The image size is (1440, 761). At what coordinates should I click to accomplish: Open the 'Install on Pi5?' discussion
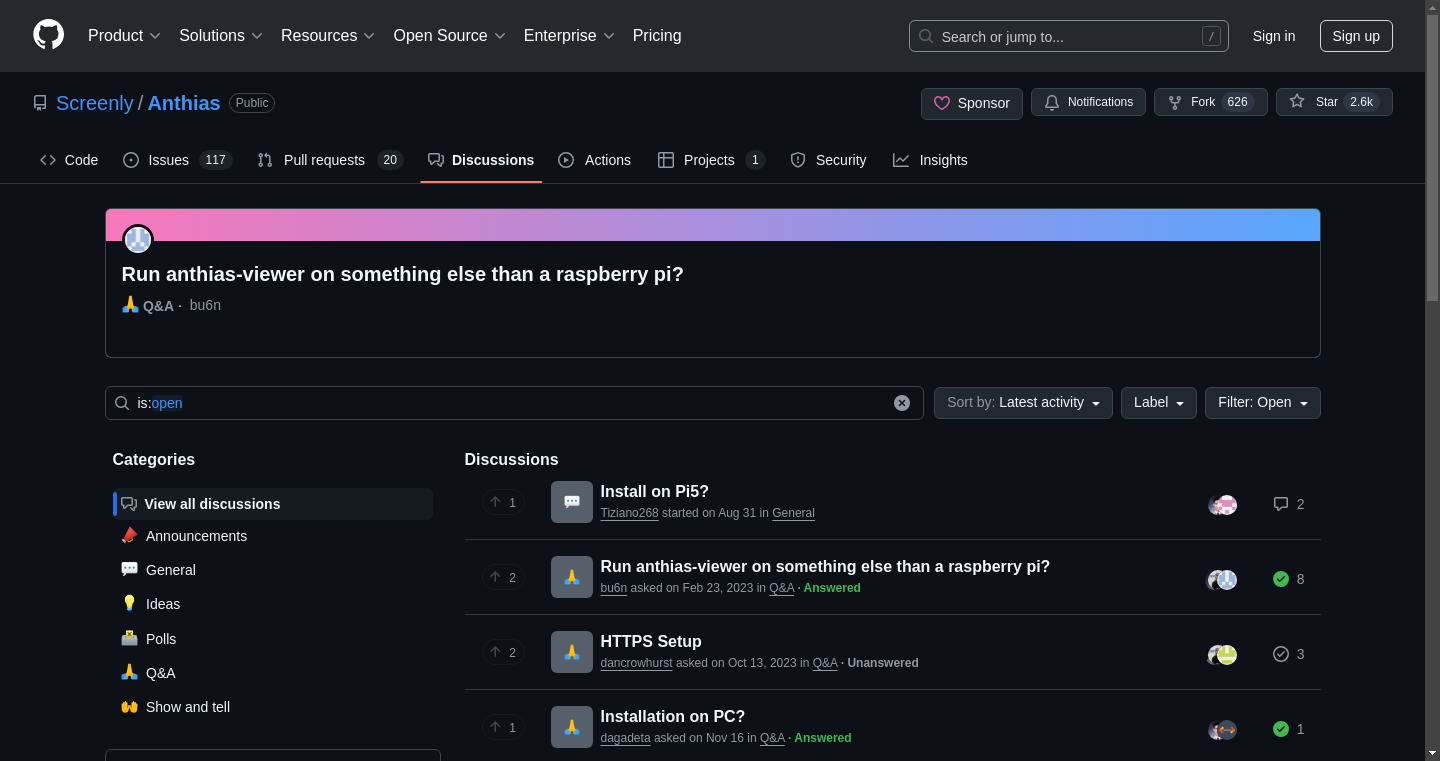[654, 491]
